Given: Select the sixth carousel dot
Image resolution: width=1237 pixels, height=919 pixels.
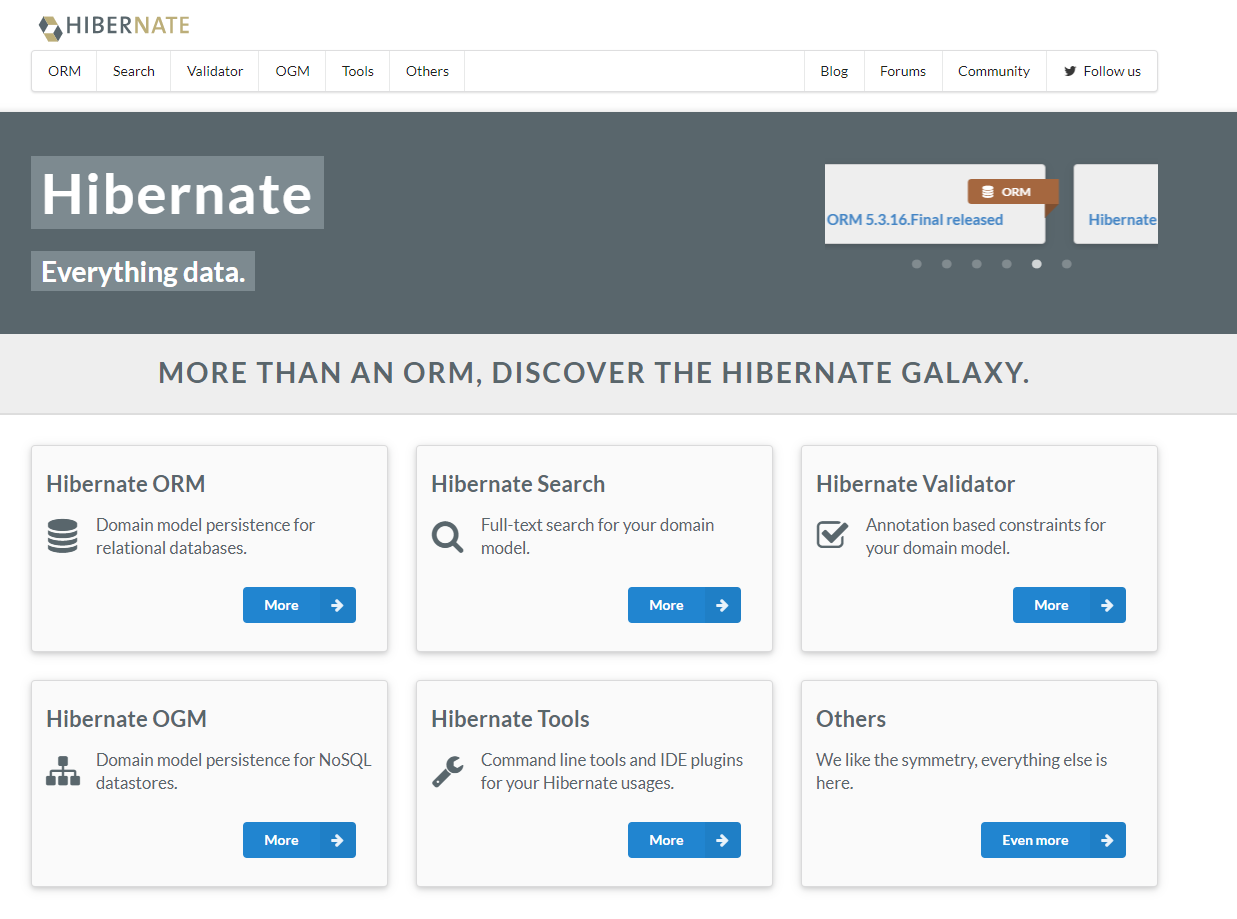Looking at the screenshot, I should pos(1067,264).
